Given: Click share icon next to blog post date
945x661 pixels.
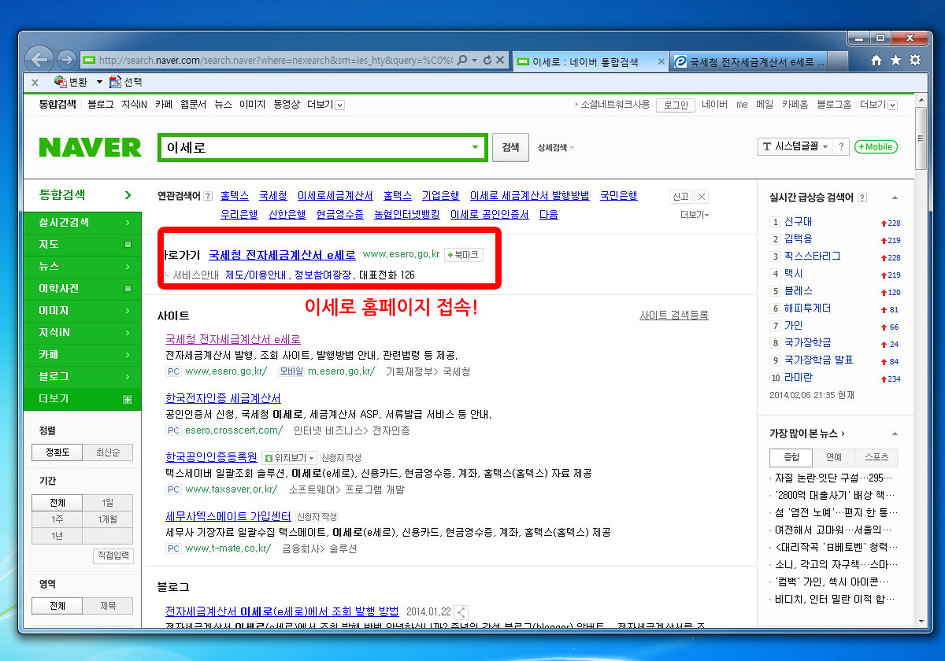Looking at the screenshot, I should (461, 612).
